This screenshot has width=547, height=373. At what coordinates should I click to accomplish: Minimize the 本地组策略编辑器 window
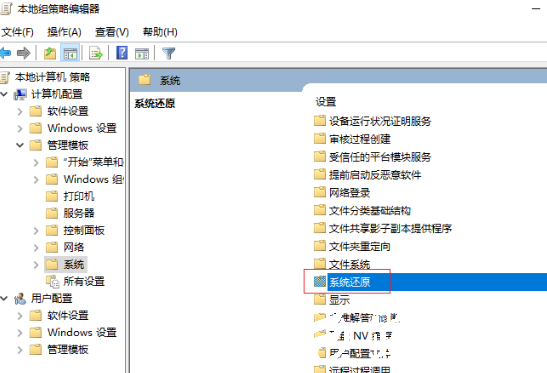[x=536, y=8]
